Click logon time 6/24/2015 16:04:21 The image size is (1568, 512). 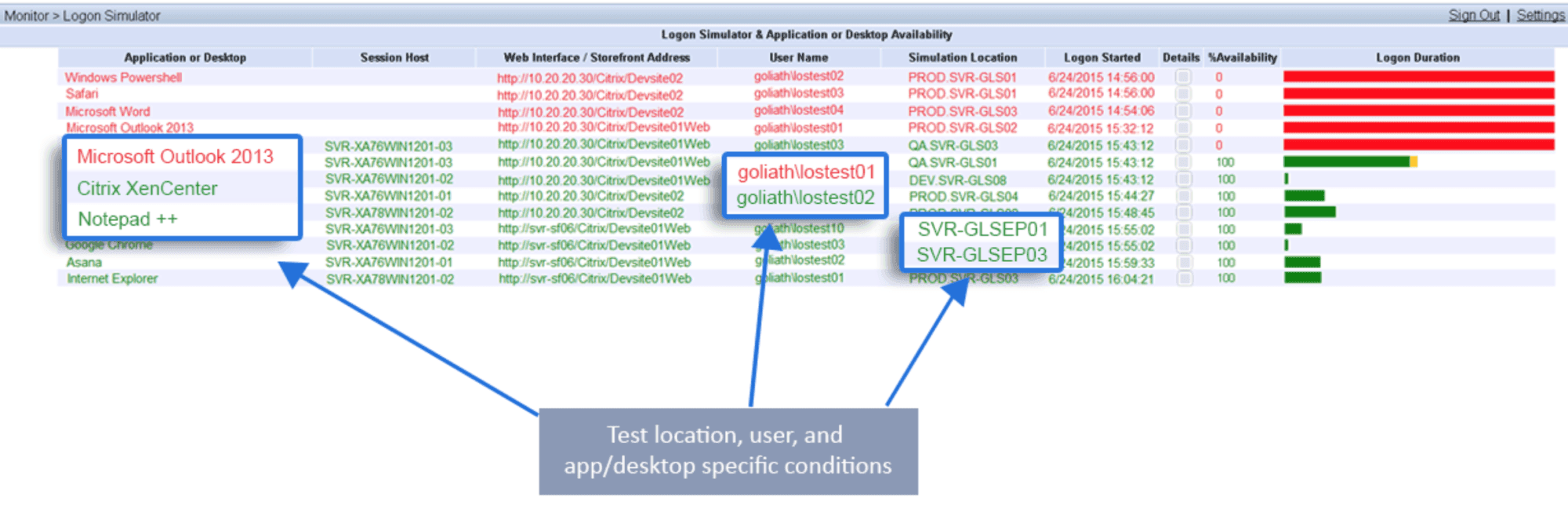[1101, 279]
